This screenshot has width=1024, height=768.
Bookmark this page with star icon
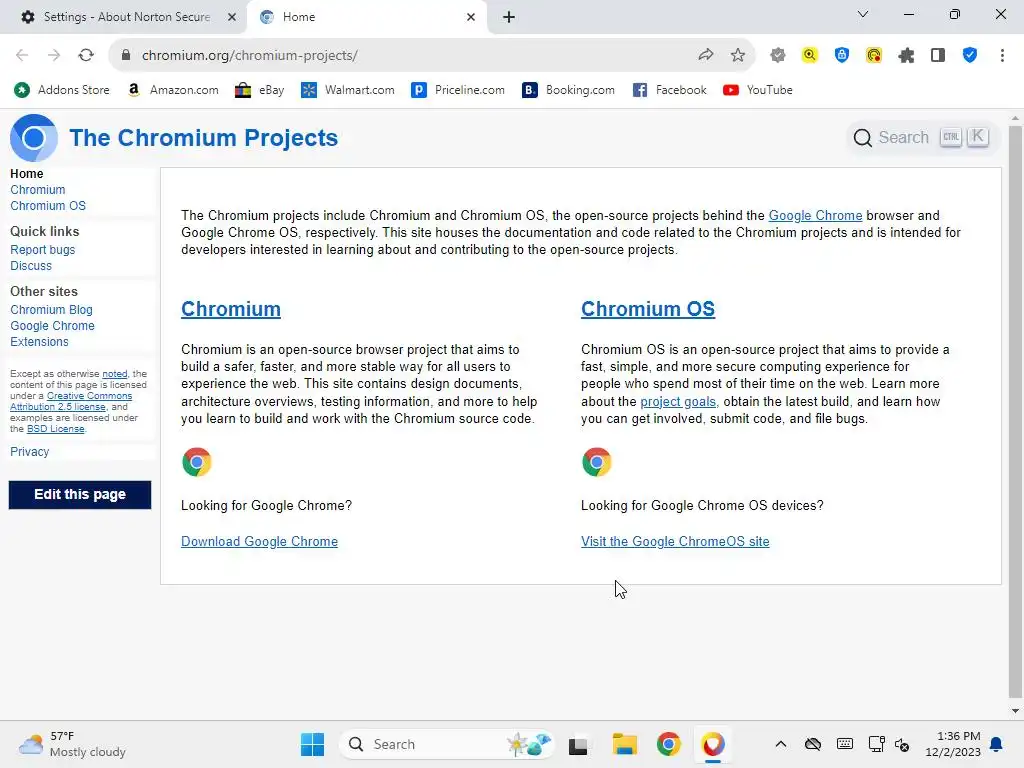[x=738, y=55]
